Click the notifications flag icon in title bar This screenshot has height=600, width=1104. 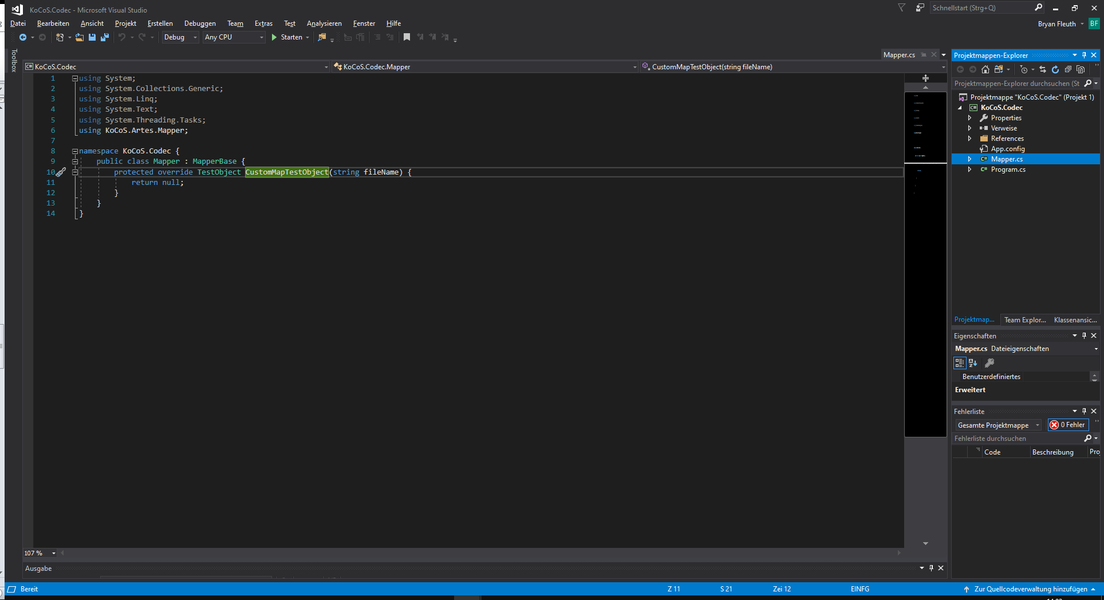(901, 8)
